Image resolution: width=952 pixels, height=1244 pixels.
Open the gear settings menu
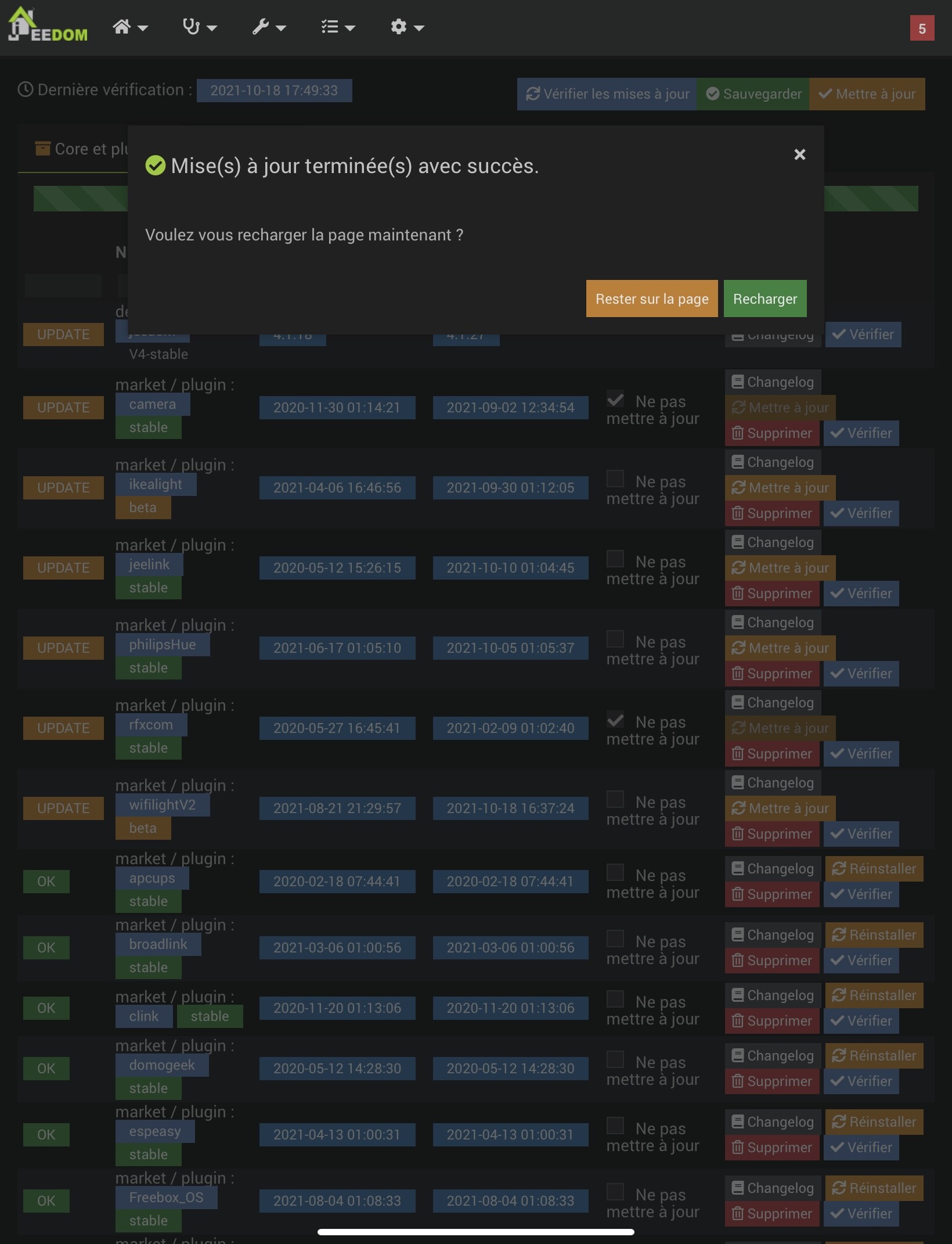pos(407,27)
